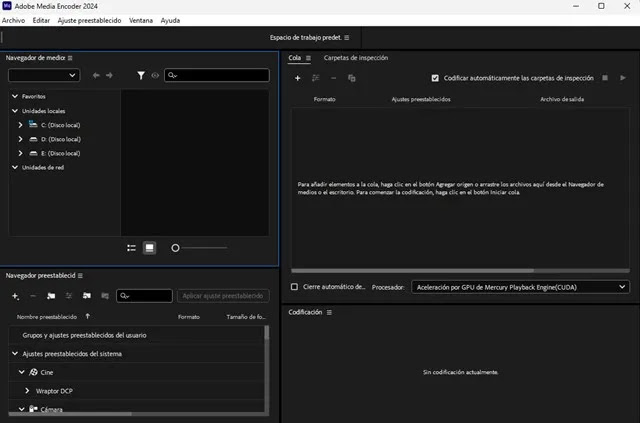Image resolution: width=640 pixels, height=423 pixels.
Task: Collapse the Cine preset group
Action: click(x=21, y=372)
